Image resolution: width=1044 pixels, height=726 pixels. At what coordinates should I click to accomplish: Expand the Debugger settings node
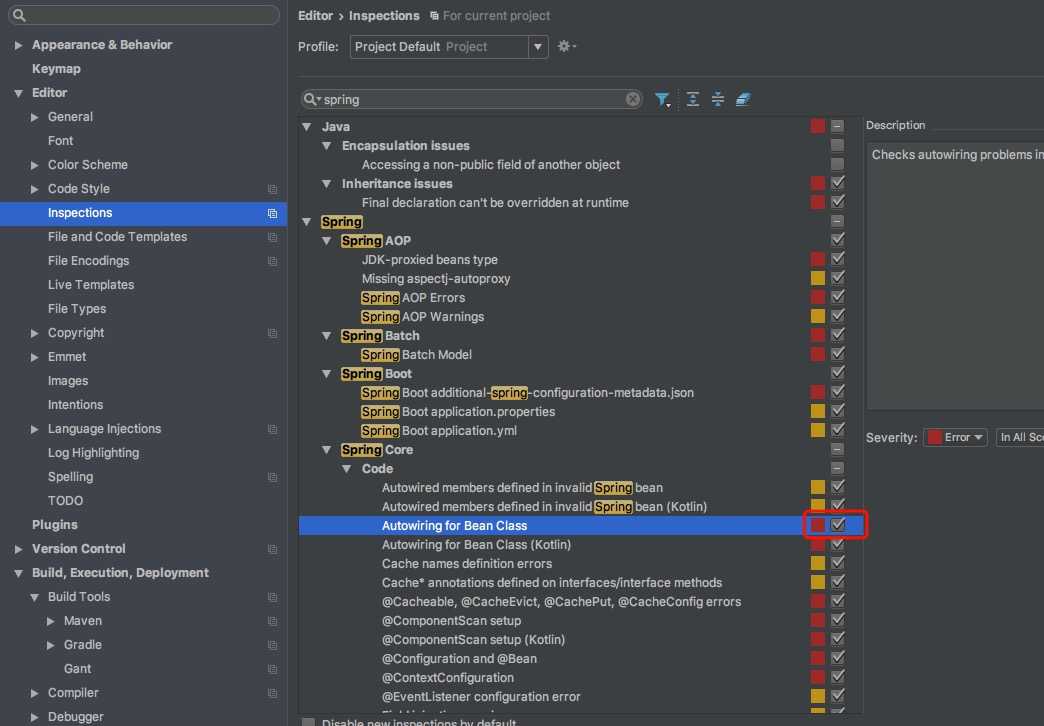pyautogui.click(x=35, y=717)
